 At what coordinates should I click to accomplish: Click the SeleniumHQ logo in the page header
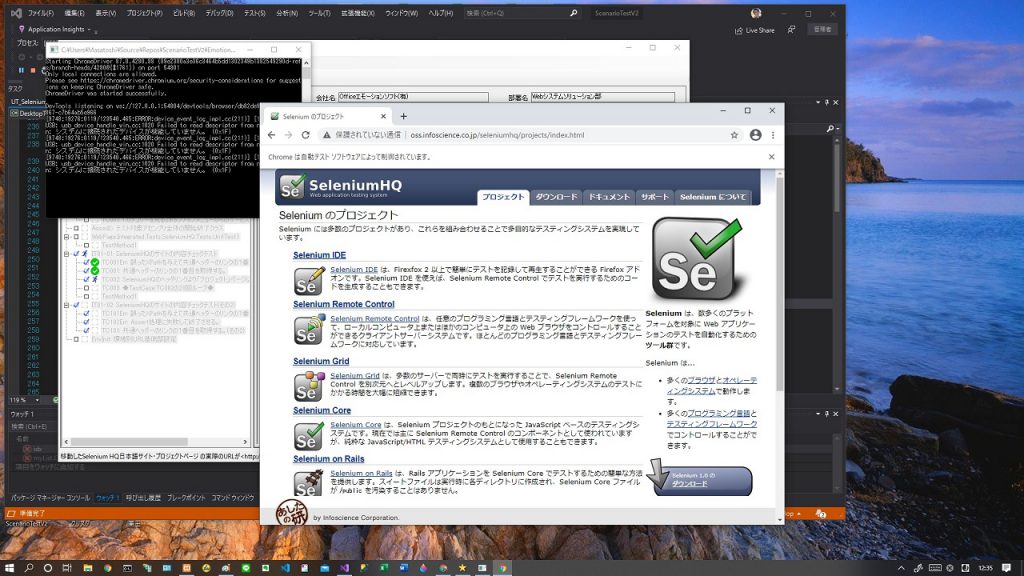pyautogui.click(x=341, y=186)
